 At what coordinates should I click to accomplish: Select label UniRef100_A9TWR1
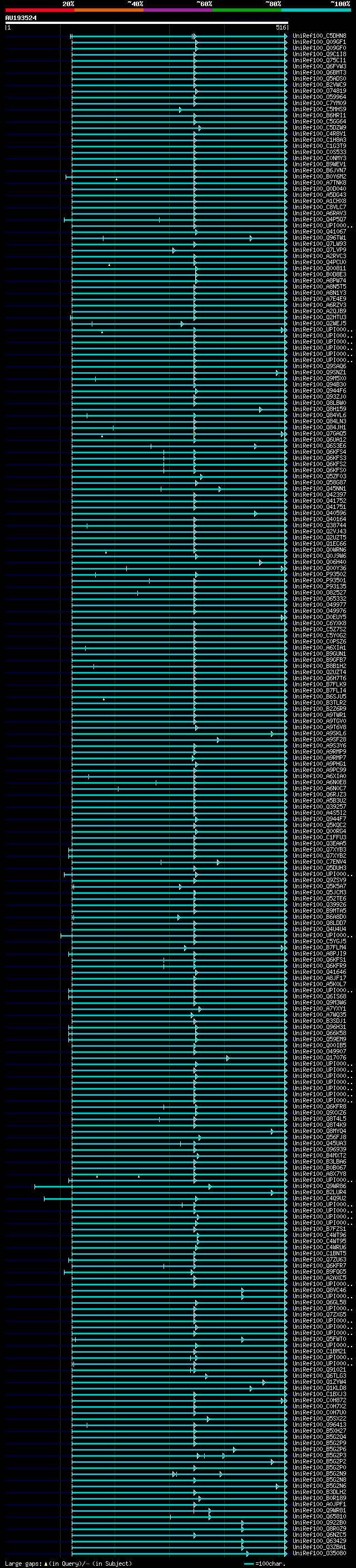319,715
